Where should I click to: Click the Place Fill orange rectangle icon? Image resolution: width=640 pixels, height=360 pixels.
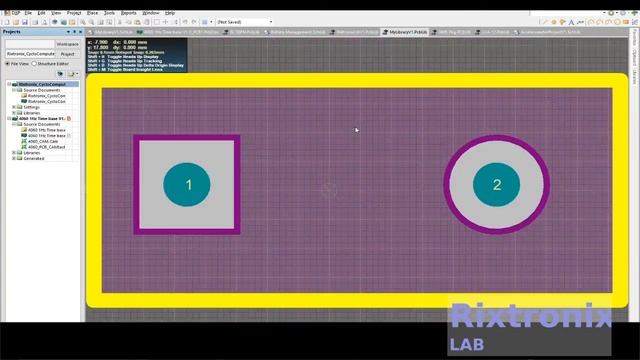point(626,22)
